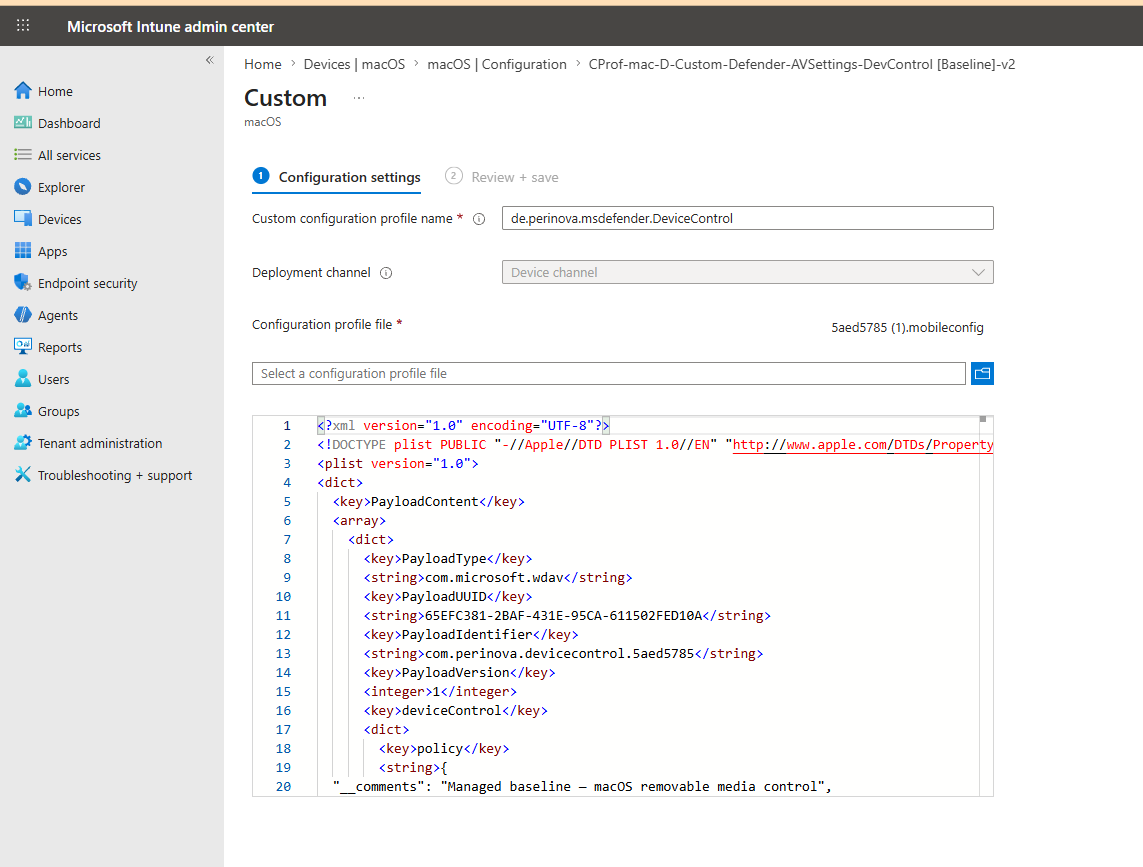The width and height of the screenshot is (1143, 867).
Task: Click the PayloadUUID value line
Action: click(x=567, y=615)
